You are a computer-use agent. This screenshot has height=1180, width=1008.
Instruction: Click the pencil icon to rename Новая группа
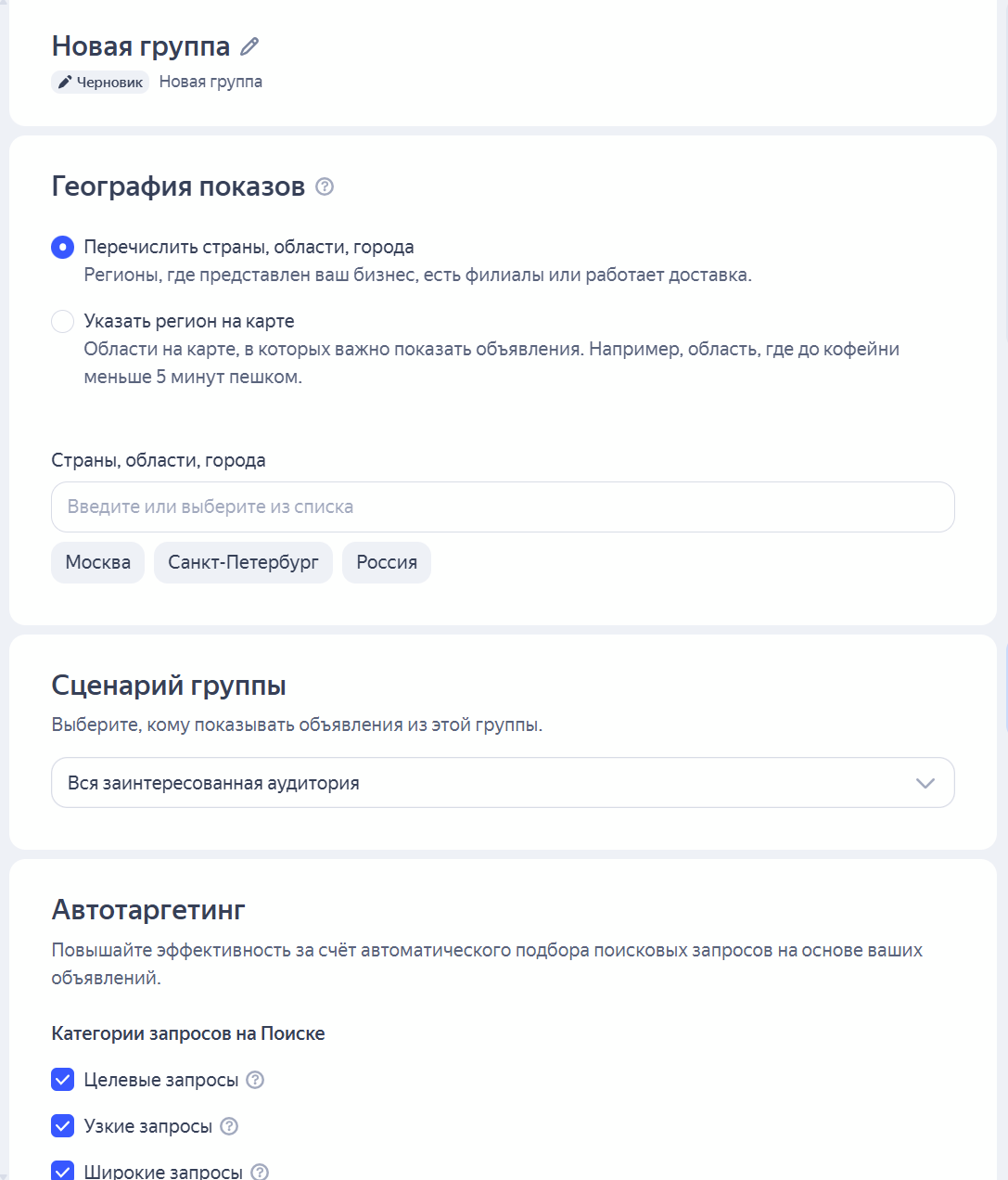click(x=248, y=46)
